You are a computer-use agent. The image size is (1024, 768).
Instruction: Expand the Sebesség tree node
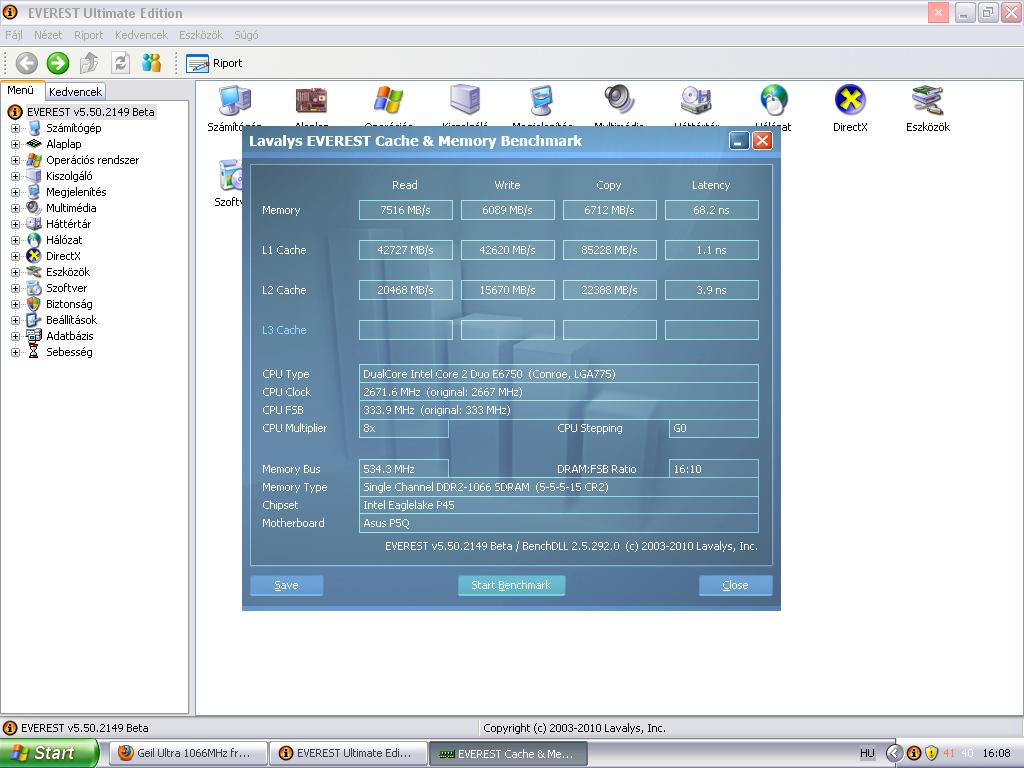tap(16, 352)
